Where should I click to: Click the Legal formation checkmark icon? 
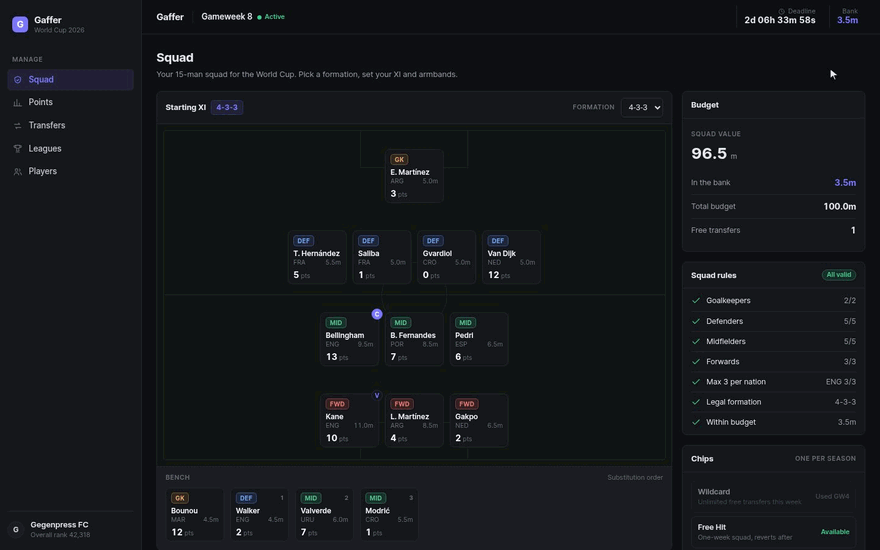pos(696,402)
